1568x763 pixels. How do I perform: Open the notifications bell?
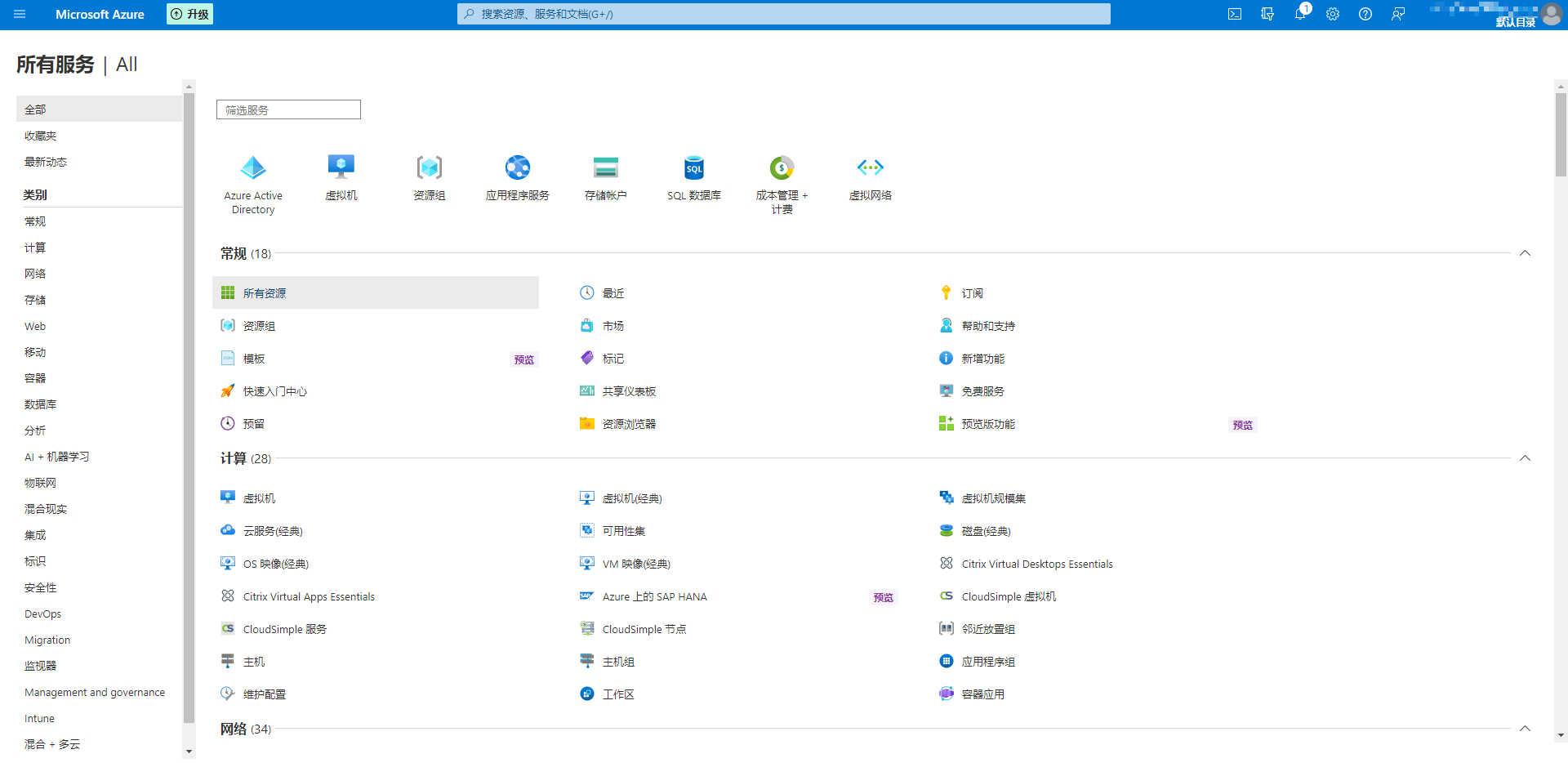pyautogui.click(x=1300, y=14)
